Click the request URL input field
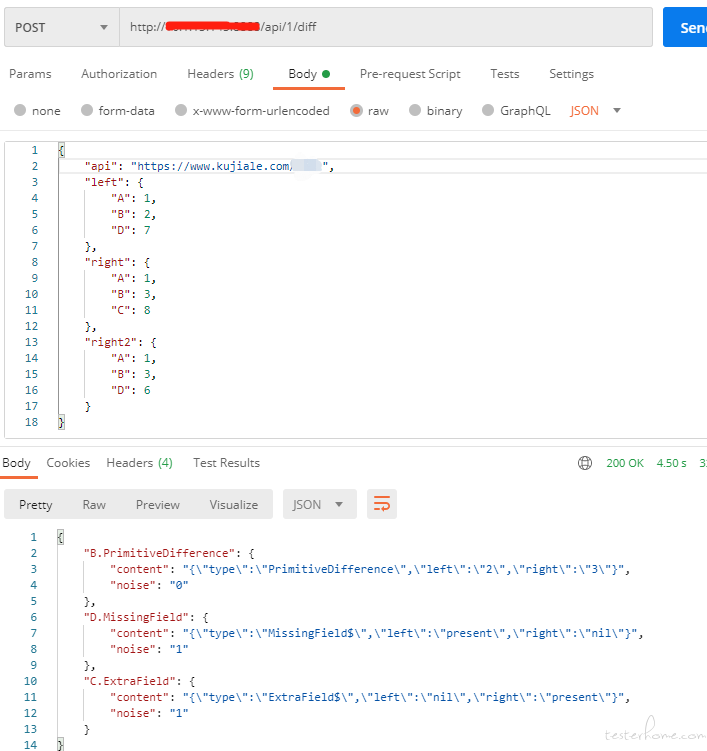The image size is (707, 751). click(x=386, y=27)
